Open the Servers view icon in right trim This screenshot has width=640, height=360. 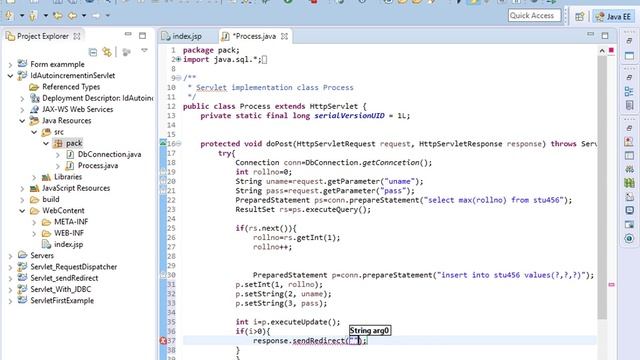[x=629, y=169]
